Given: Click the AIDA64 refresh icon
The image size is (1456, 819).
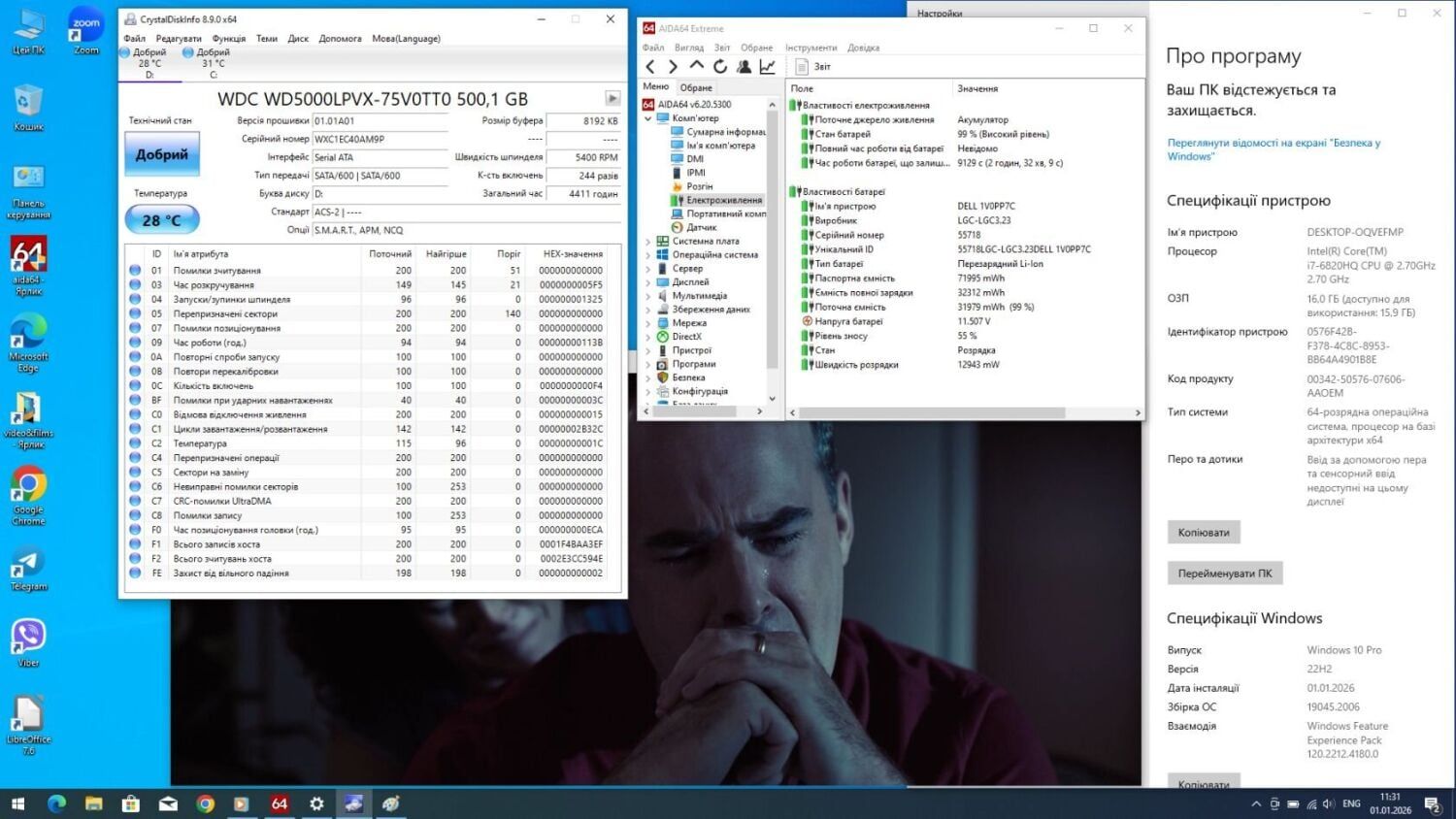Looking at the screenshot, I should [x=720, y=67].
